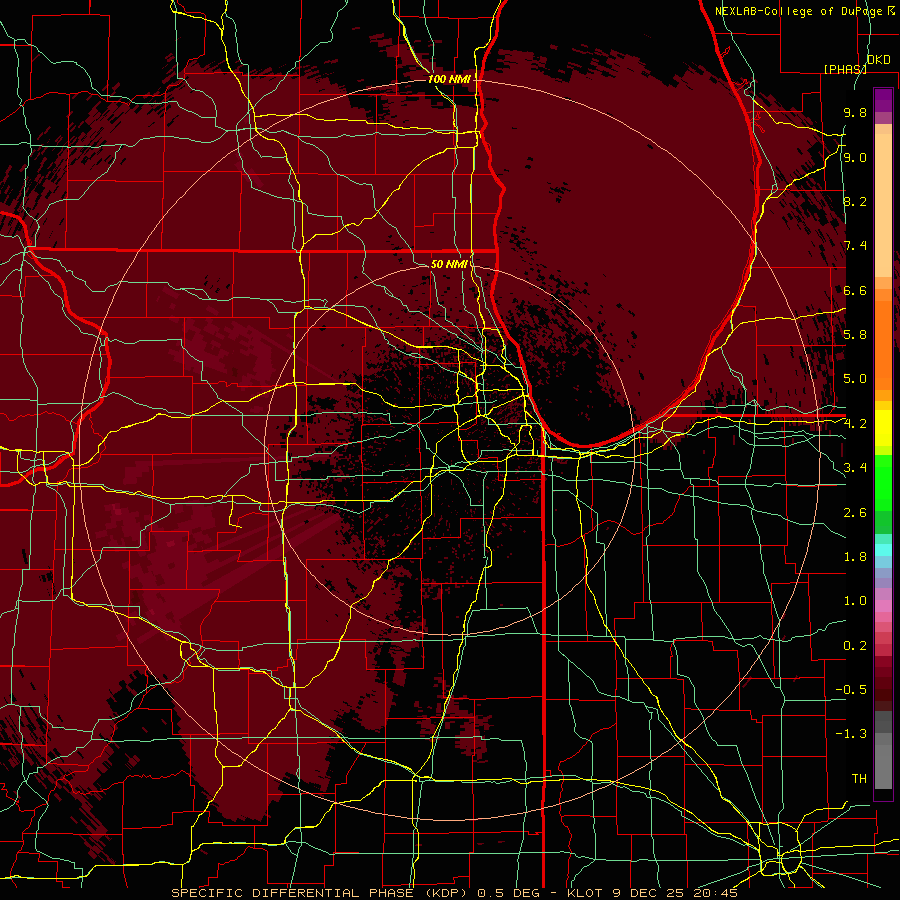Image resolution: width=900 pixels, height=900 pixels.
Task: Click the 6.6 color scale value
Action: click(855, 291)
